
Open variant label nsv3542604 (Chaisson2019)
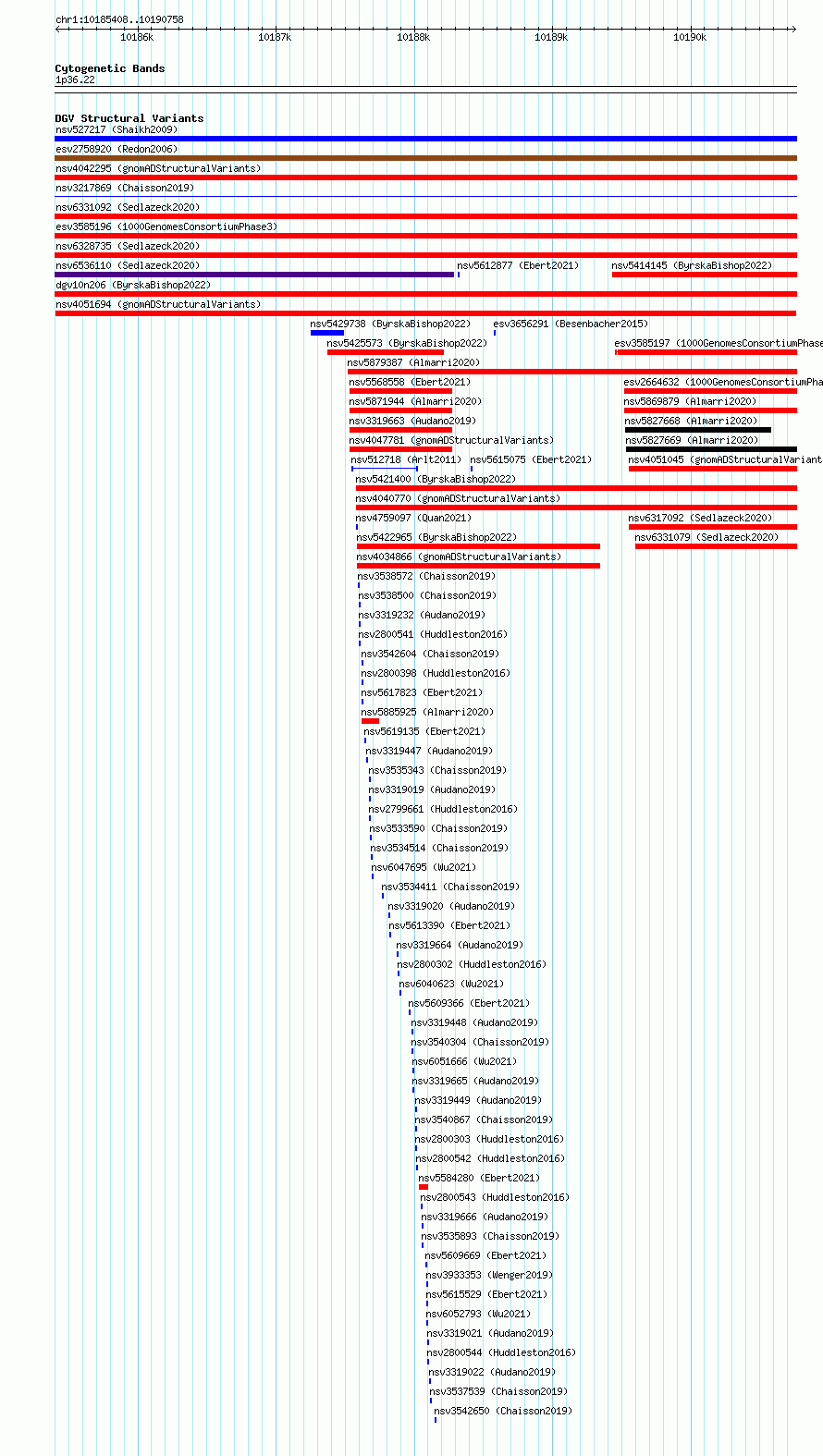(x=430, y=654)
